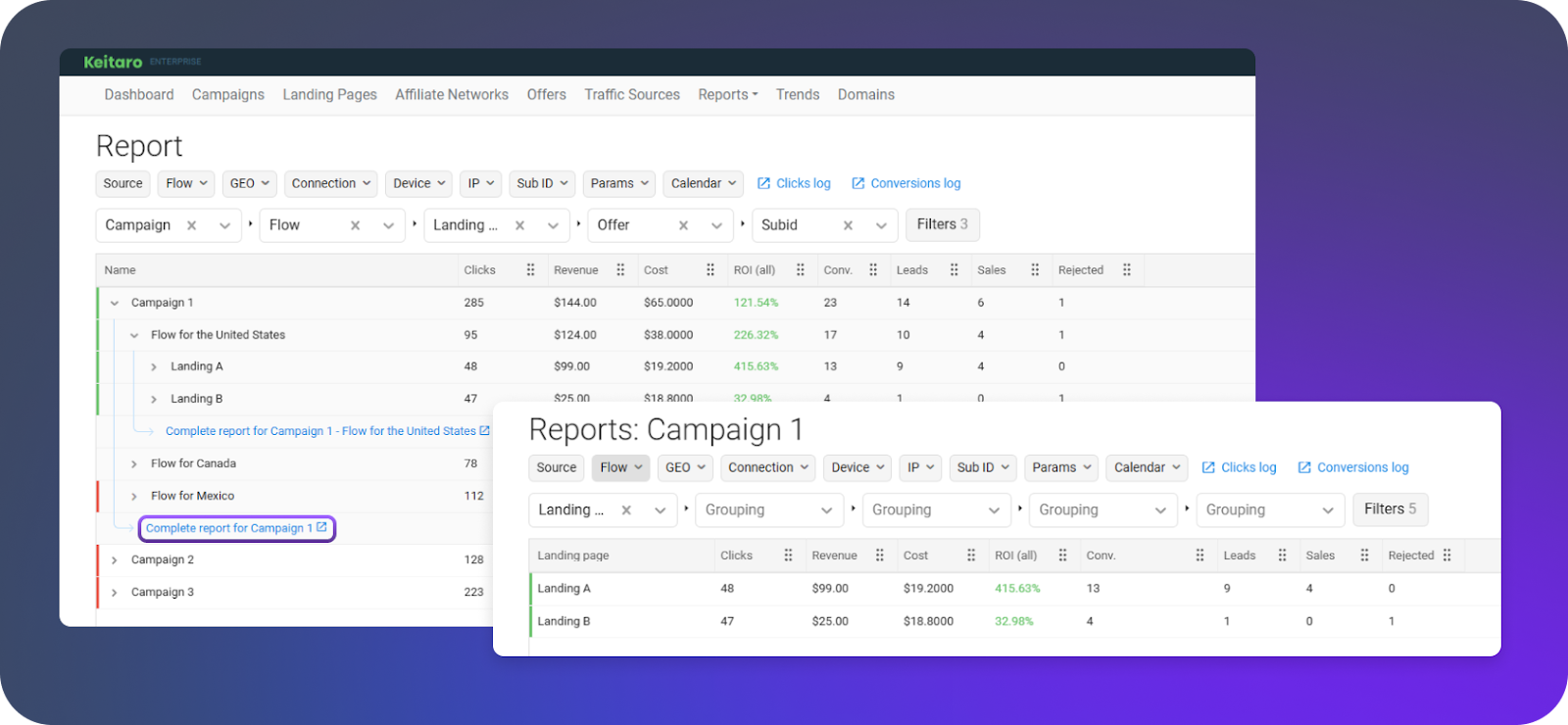Click Clicks column drag handle in Report table
The height and width of the screenshot is (725, 1568).
[530, 270]
